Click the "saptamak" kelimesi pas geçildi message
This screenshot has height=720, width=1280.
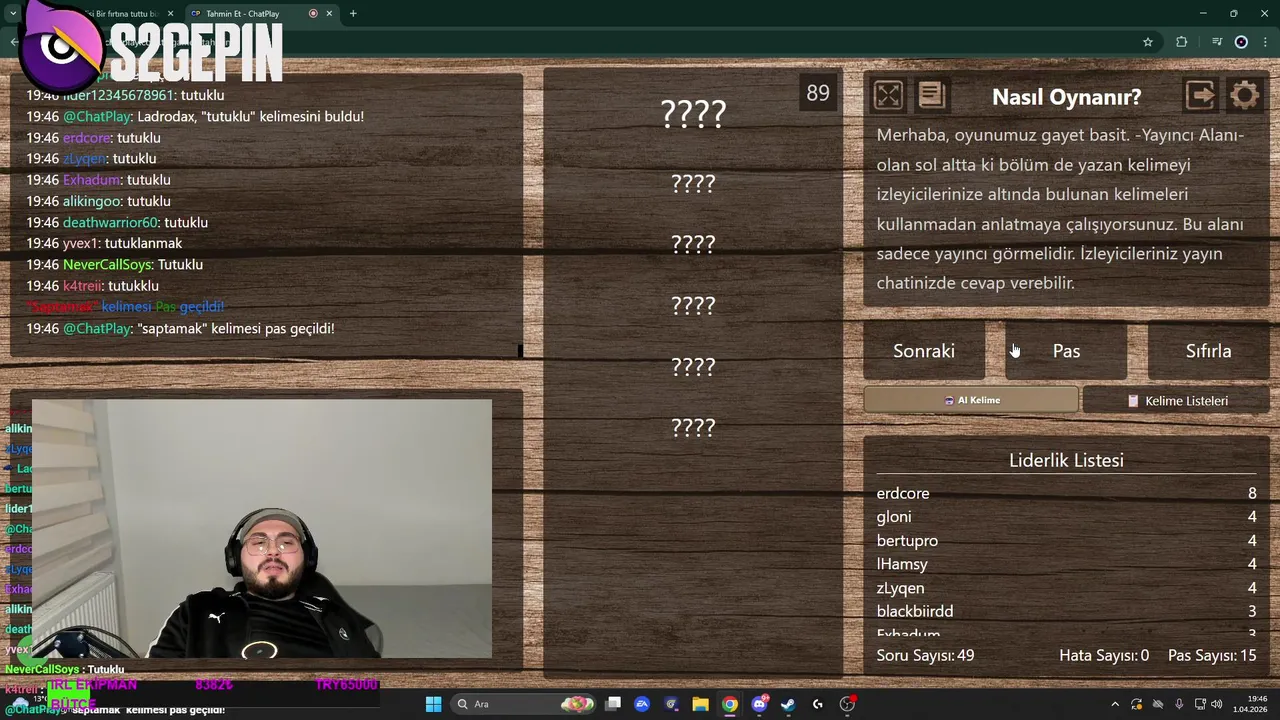coord(180,328)
